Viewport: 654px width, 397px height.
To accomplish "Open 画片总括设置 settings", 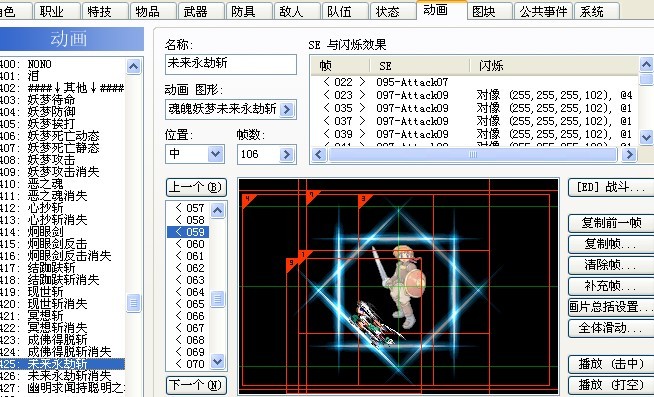I will [612, 307].
